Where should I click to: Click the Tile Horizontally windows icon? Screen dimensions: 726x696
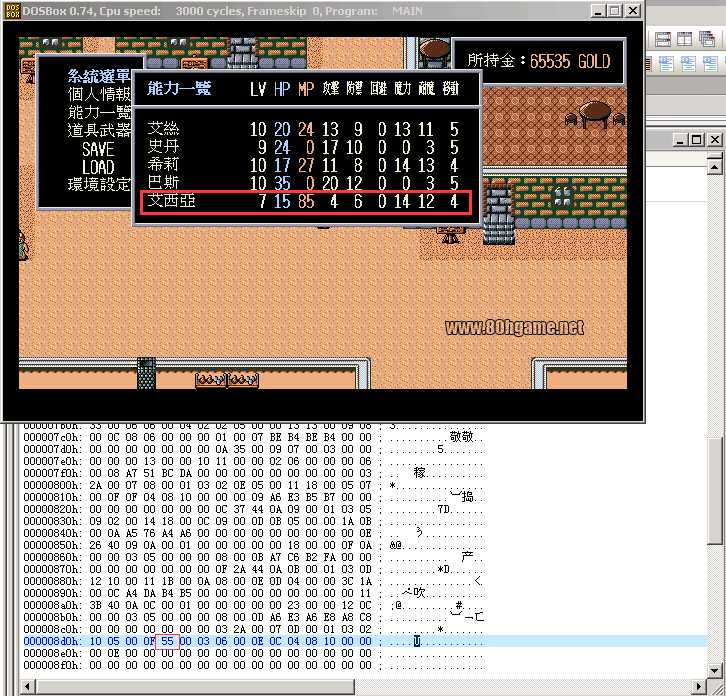tap(663, 39)
